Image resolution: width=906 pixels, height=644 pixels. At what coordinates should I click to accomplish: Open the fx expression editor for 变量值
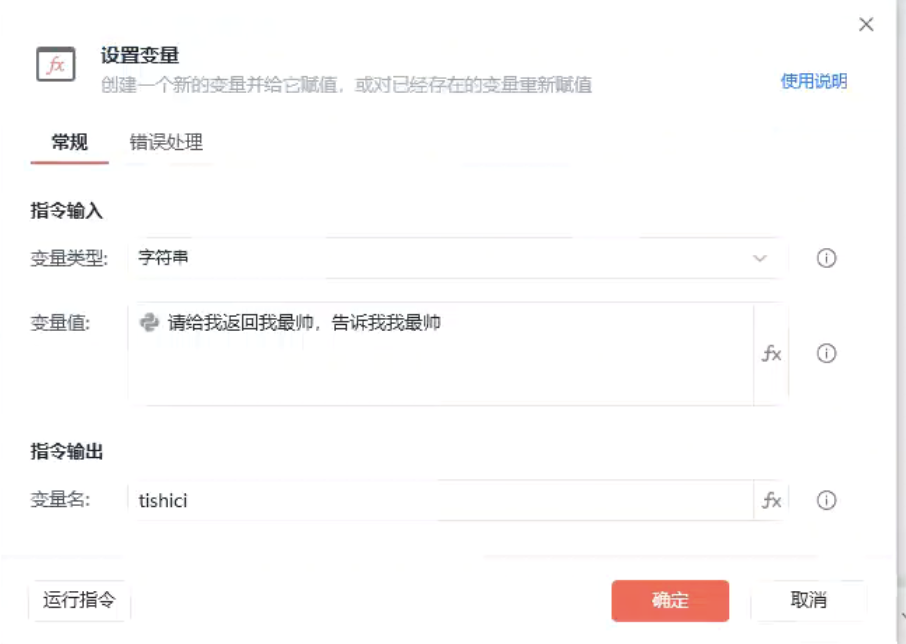pos(771,354)
